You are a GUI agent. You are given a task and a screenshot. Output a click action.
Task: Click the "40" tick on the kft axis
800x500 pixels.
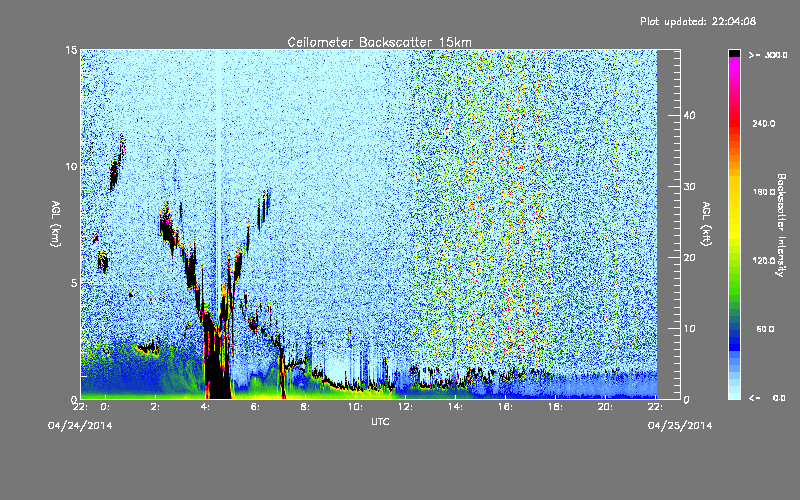point(689,116)
